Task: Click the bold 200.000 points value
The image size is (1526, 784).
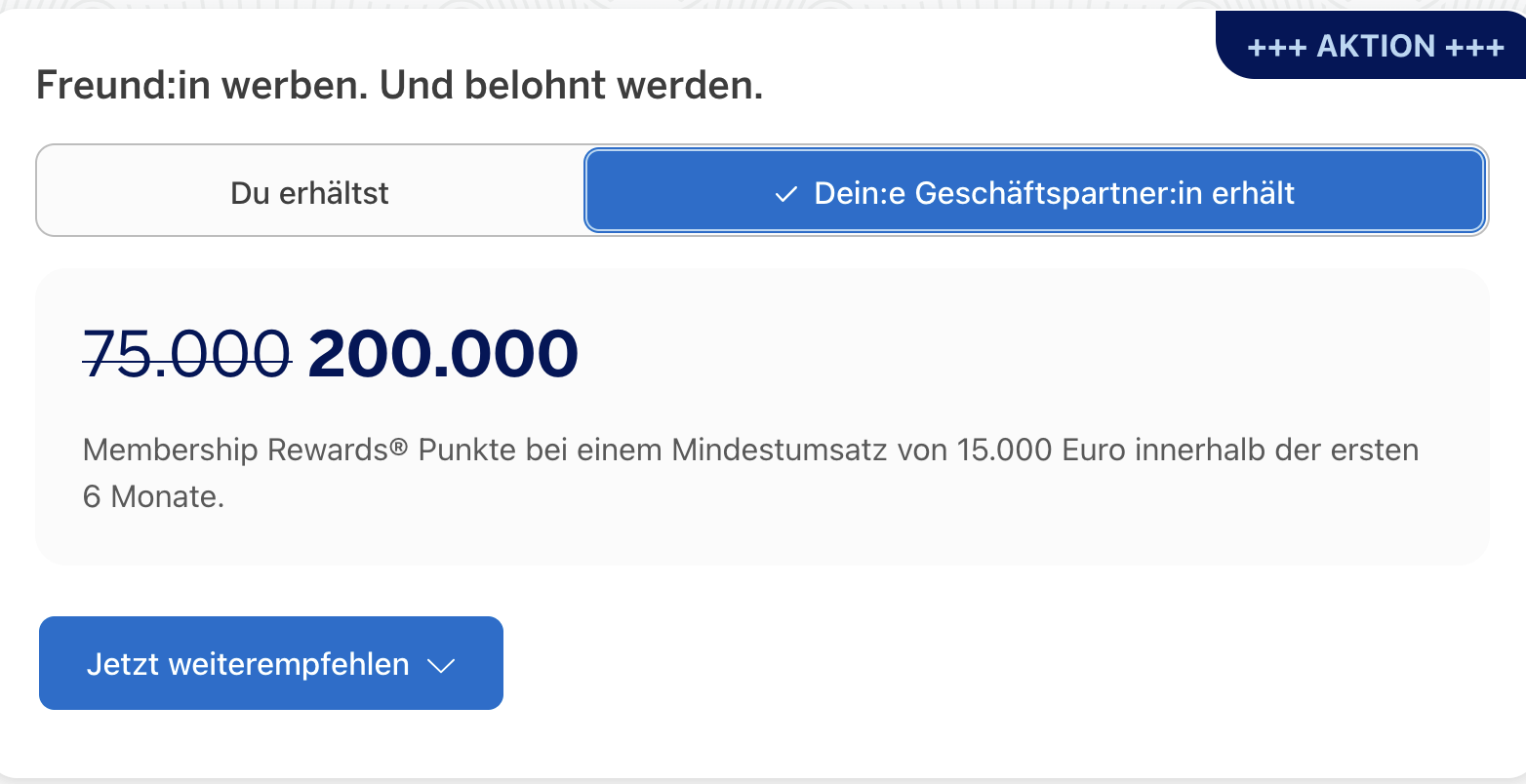Action: 443,353
